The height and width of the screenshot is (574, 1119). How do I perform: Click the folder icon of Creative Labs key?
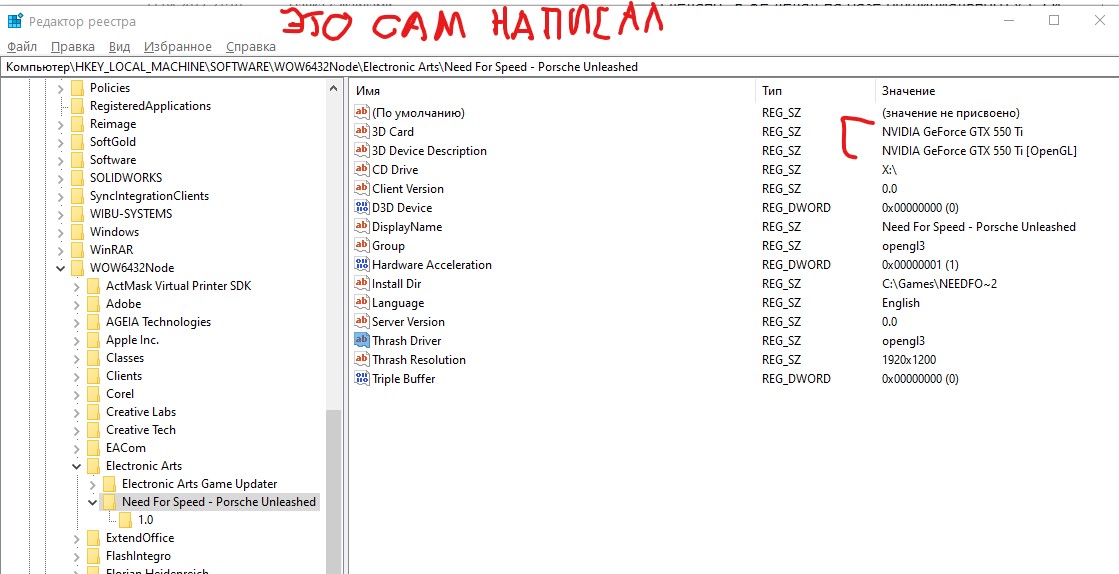pyautogui.click(x=93, y=412)
